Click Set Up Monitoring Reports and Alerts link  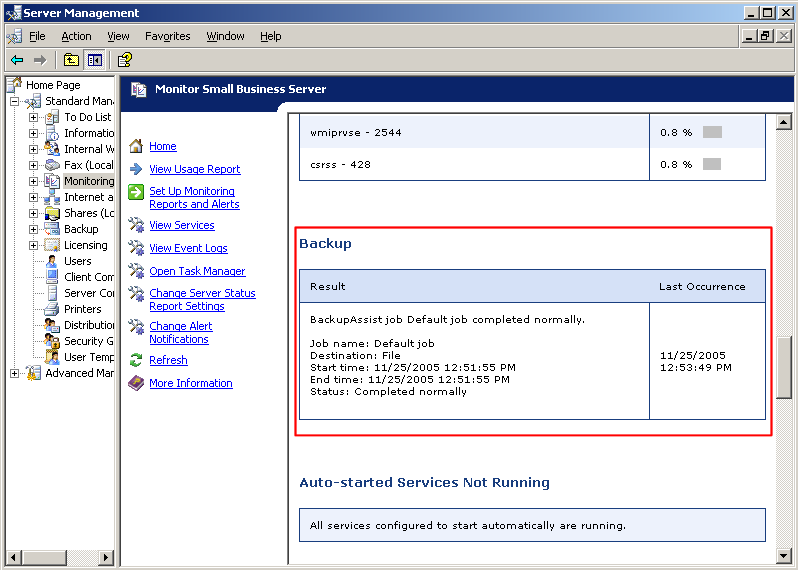pyautogui.click(x=194, y=197)
